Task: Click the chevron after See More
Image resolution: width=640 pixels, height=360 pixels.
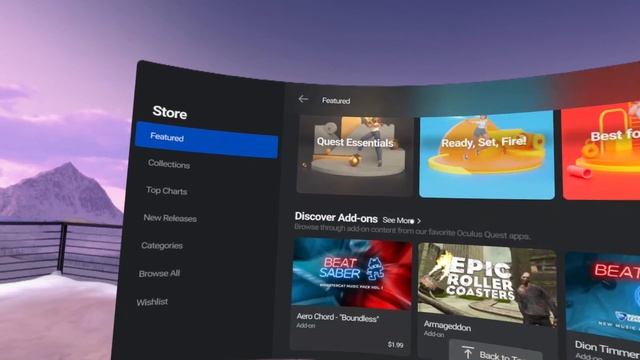Action: tap(419, 221)
